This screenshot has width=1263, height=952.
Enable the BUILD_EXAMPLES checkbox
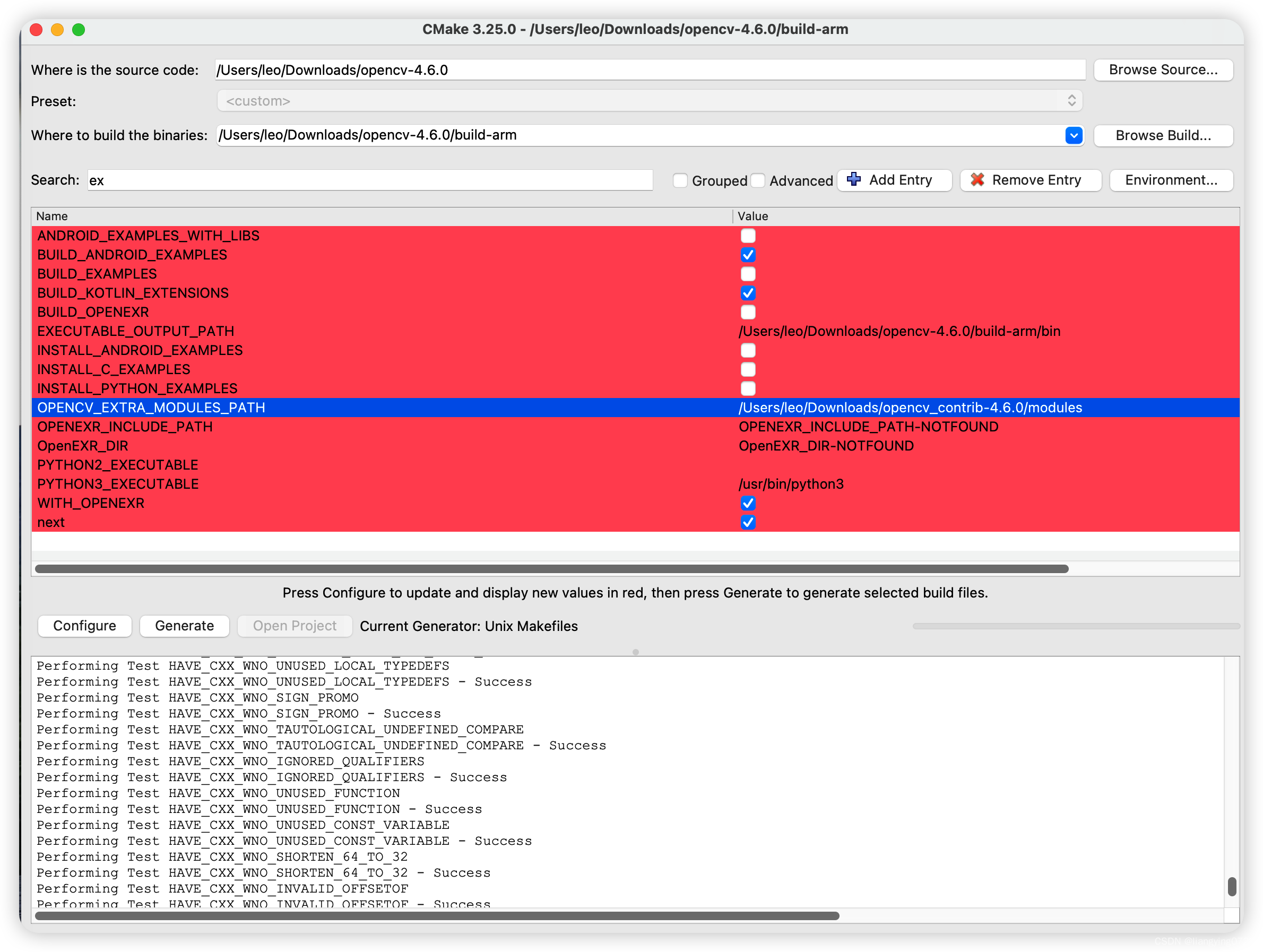click(x=748, y=274)
